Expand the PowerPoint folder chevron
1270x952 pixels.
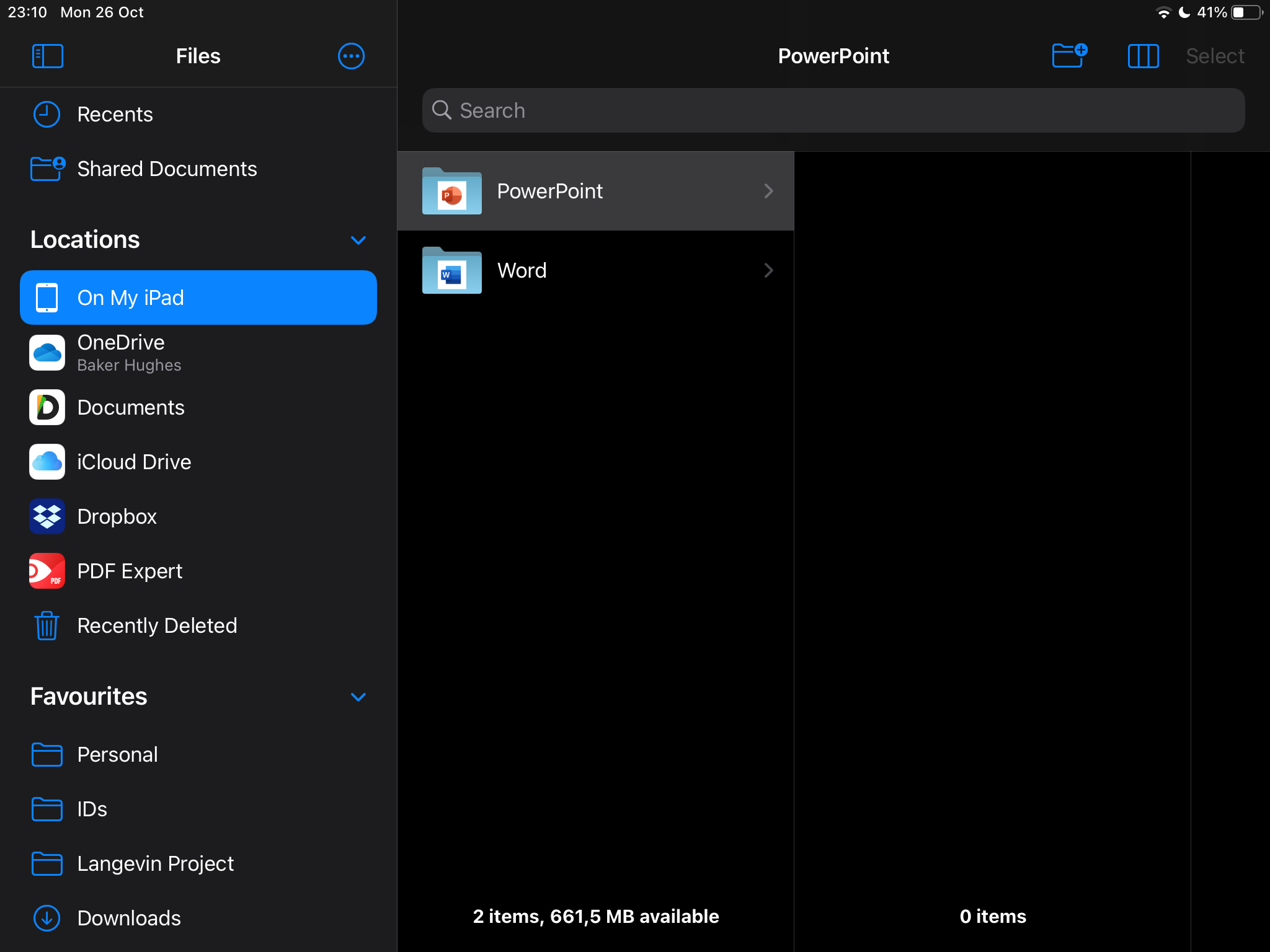coord(768,191)
